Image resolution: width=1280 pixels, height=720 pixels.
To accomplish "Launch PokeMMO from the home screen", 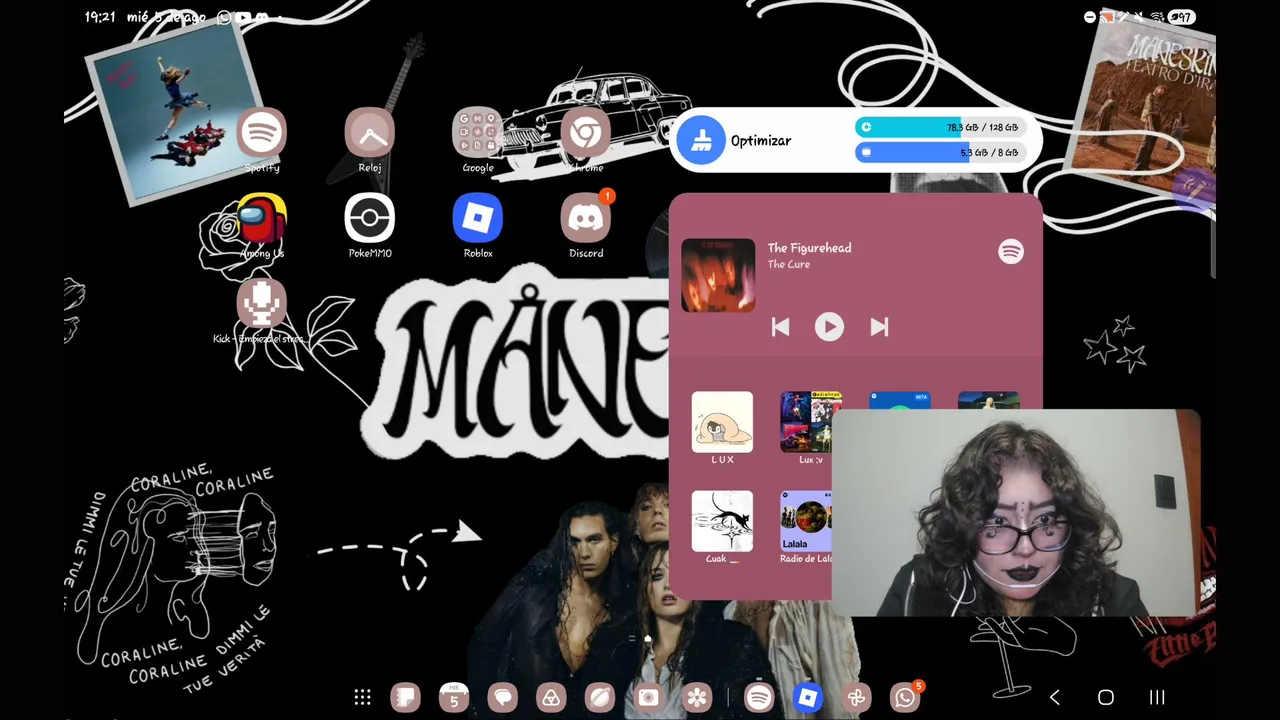I will (370, 218).
